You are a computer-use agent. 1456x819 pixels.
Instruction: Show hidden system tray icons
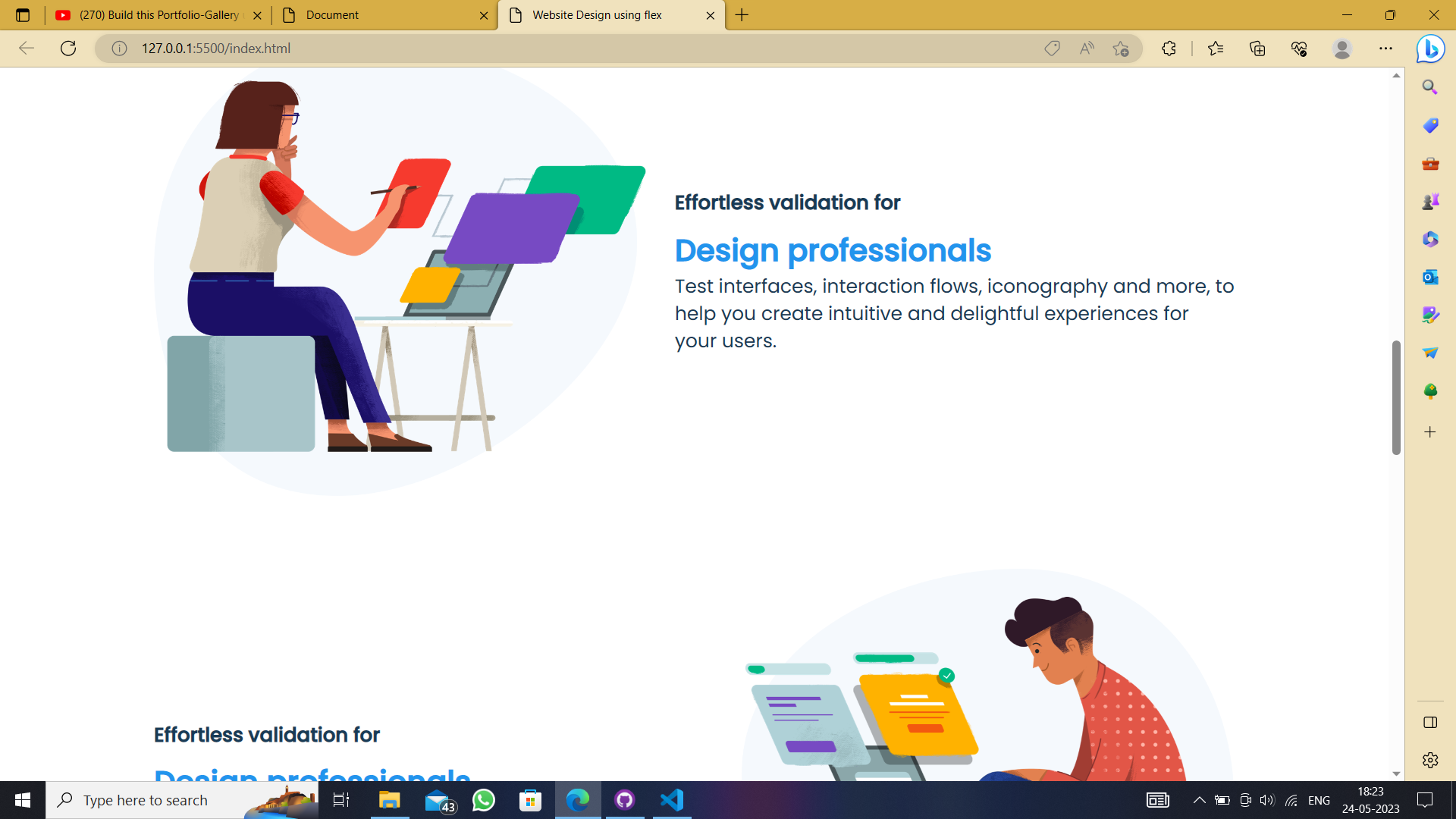click(x=1199, y=800)
